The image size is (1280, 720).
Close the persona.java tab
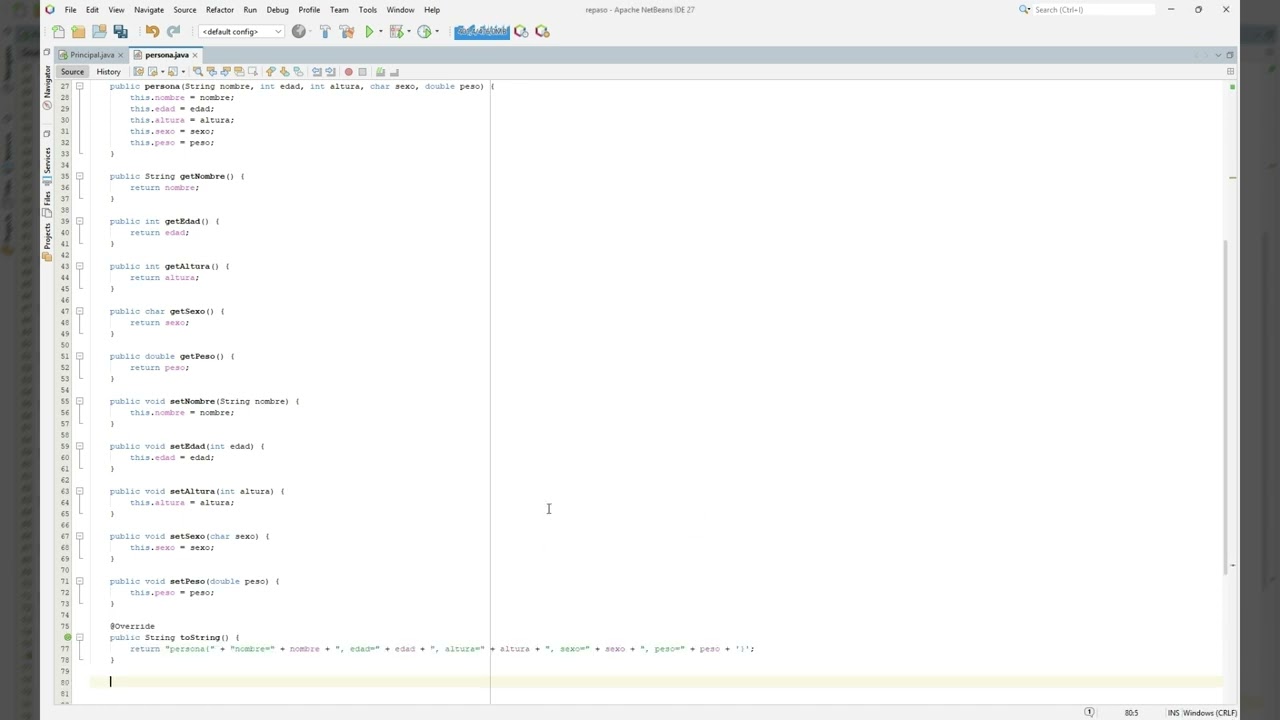(196, 55)
